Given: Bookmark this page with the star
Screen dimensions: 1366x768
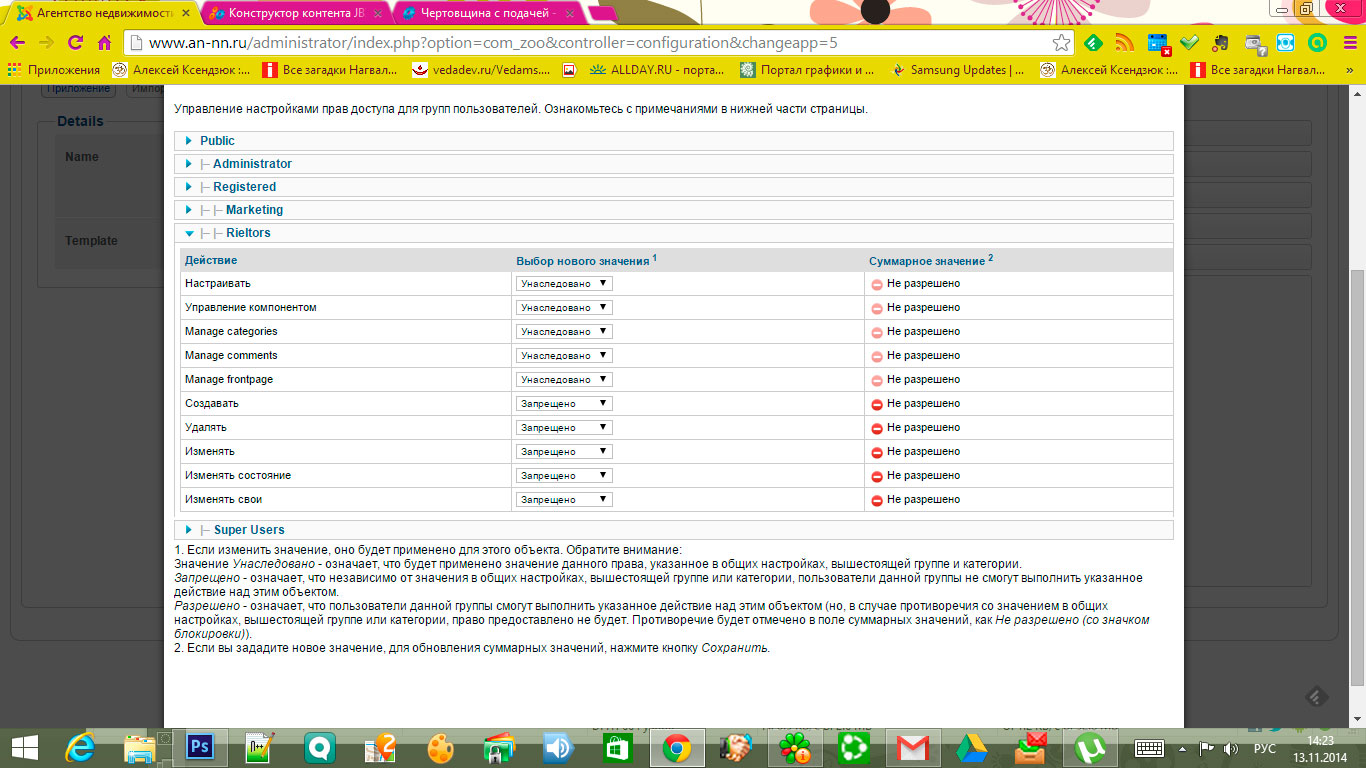Looking at the screenshot, I should (1061, 43).
